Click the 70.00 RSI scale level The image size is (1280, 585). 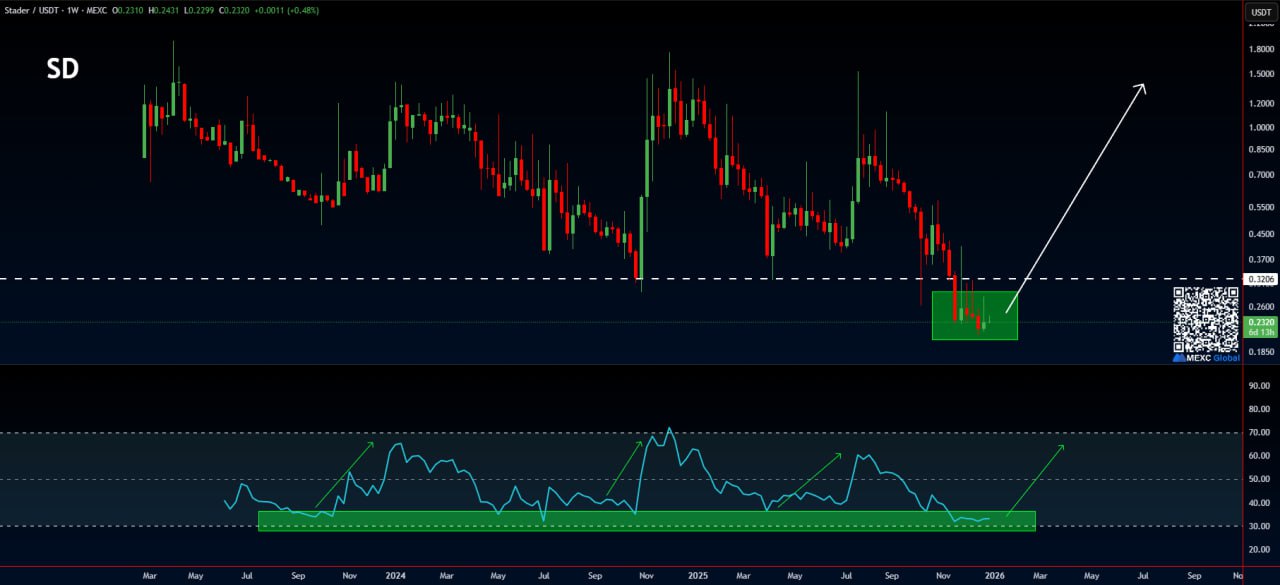(x=1258, y=432)
